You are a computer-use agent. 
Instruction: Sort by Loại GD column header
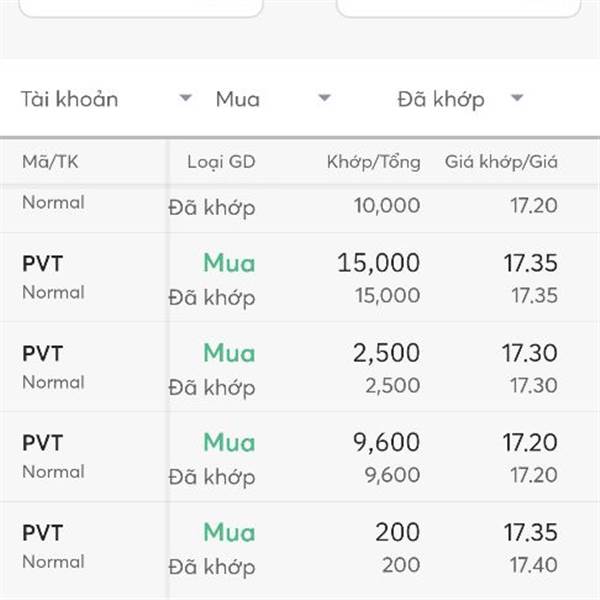point(221,162)
